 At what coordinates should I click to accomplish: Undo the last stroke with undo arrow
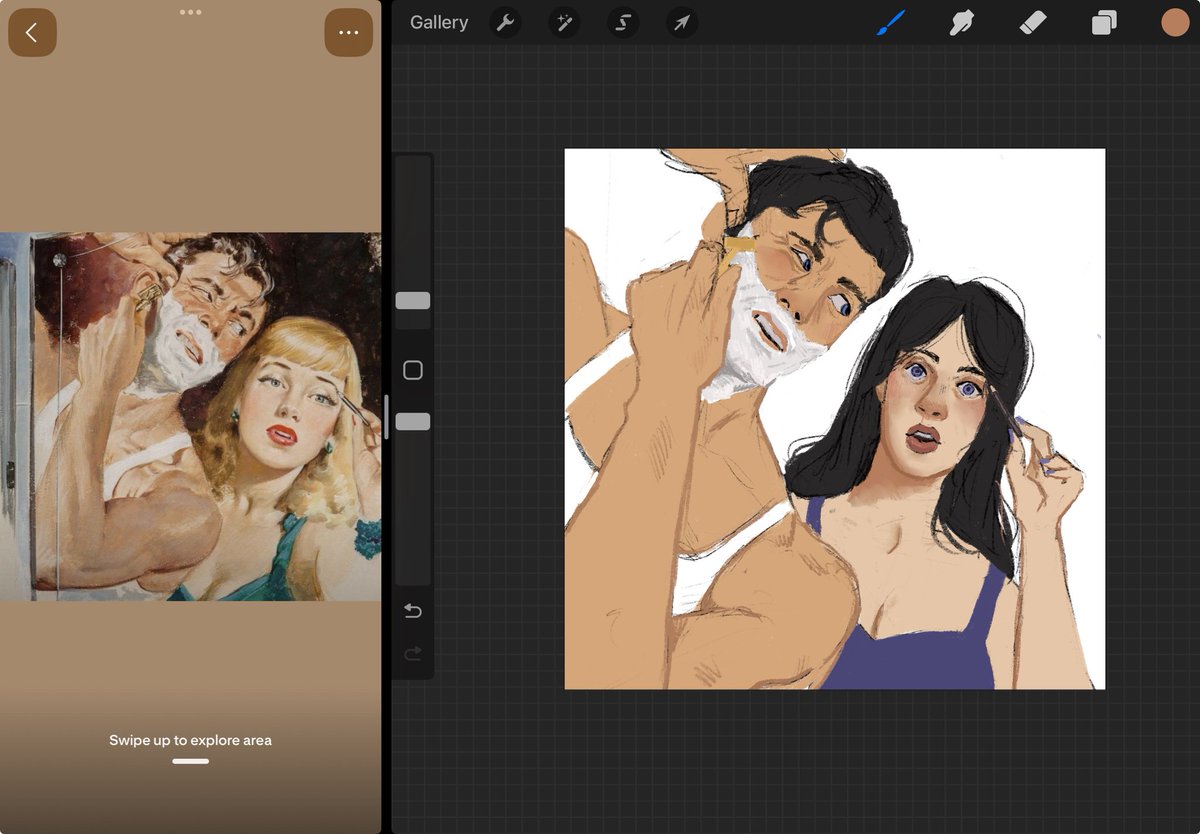click(x=413, y=611)
